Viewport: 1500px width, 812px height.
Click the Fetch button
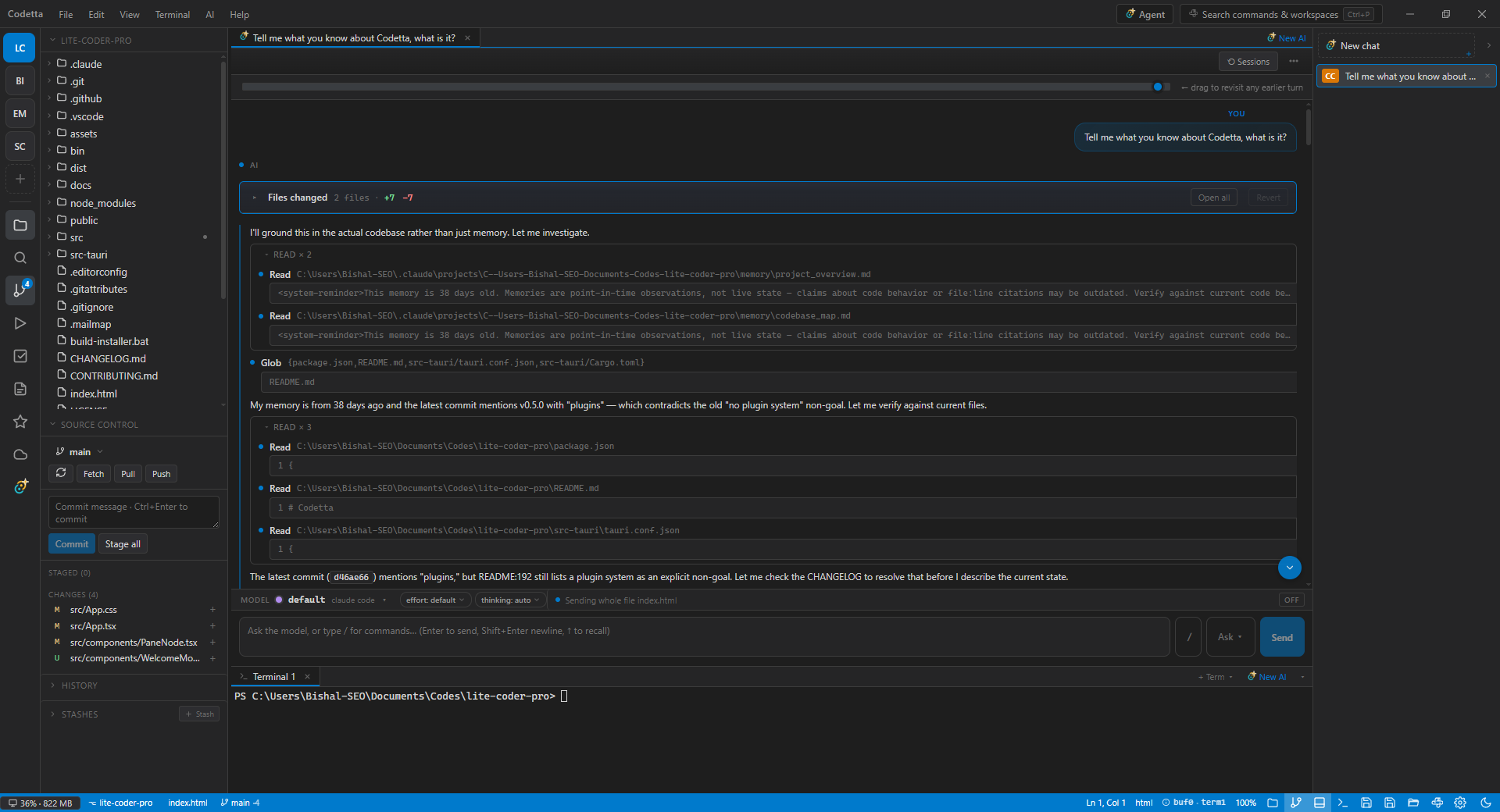tap(94, 474)
